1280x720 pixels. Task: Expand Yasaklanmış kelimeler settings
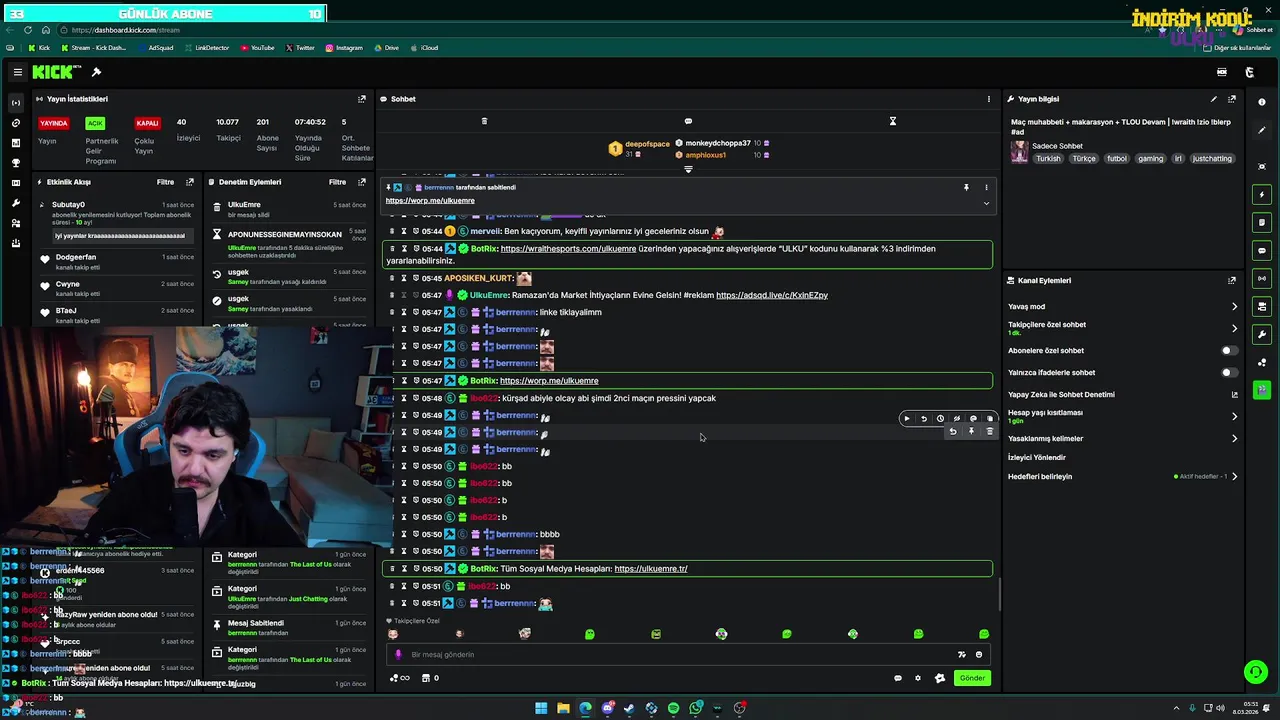point(1234,439)
